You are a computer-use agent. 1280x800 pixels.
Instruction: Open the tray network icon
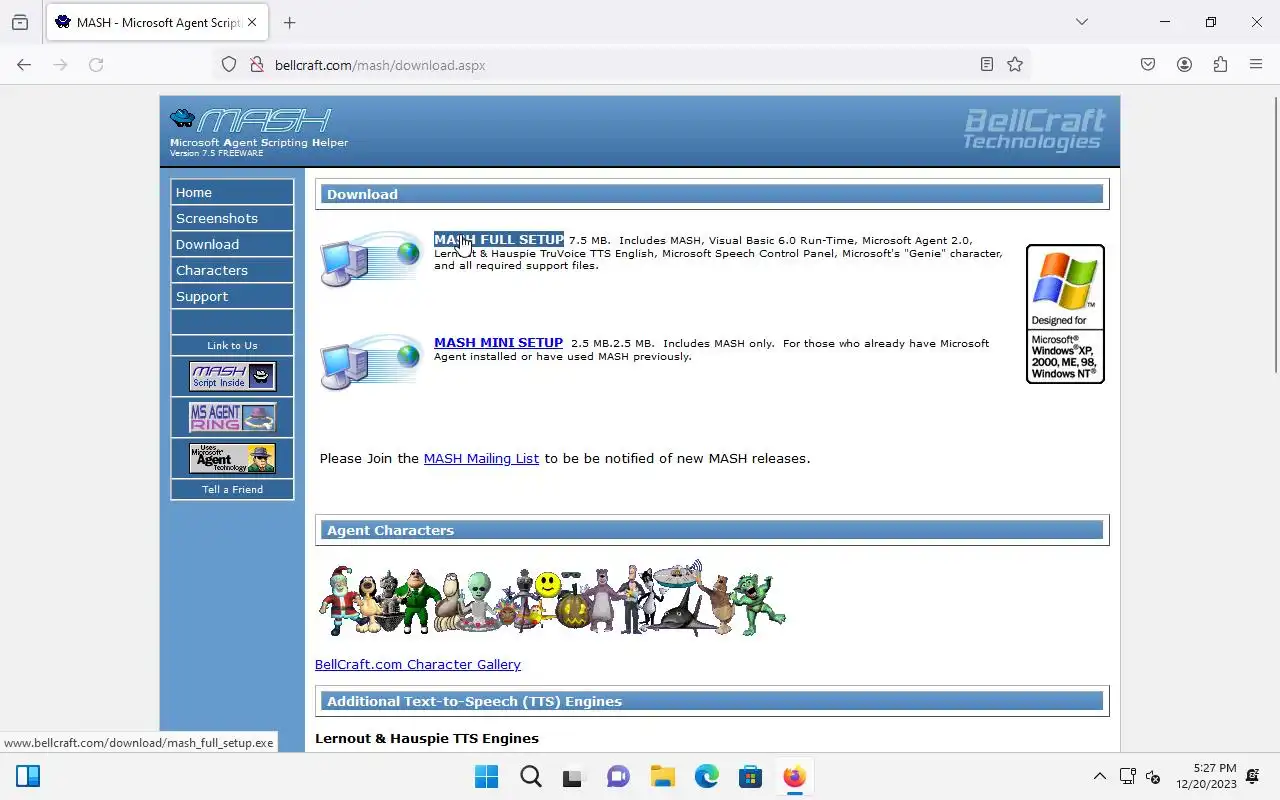(x=1127, y=777)
